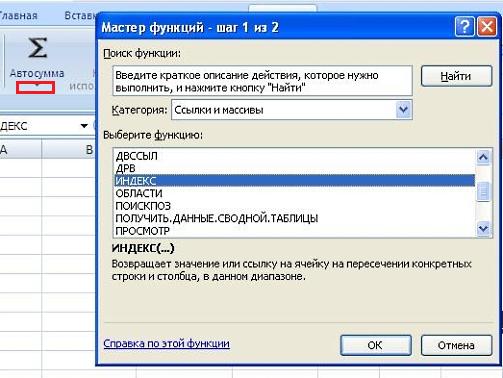Viewport: 503px width, 378px height.
Task: Open the Name Box dropdown arrow
Action: point(84,126)
